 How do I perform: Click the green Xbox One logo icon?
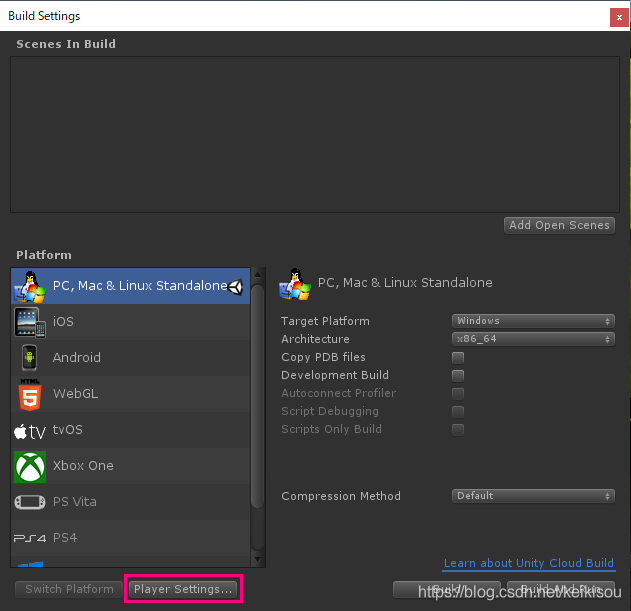click(x=30, y=467)
